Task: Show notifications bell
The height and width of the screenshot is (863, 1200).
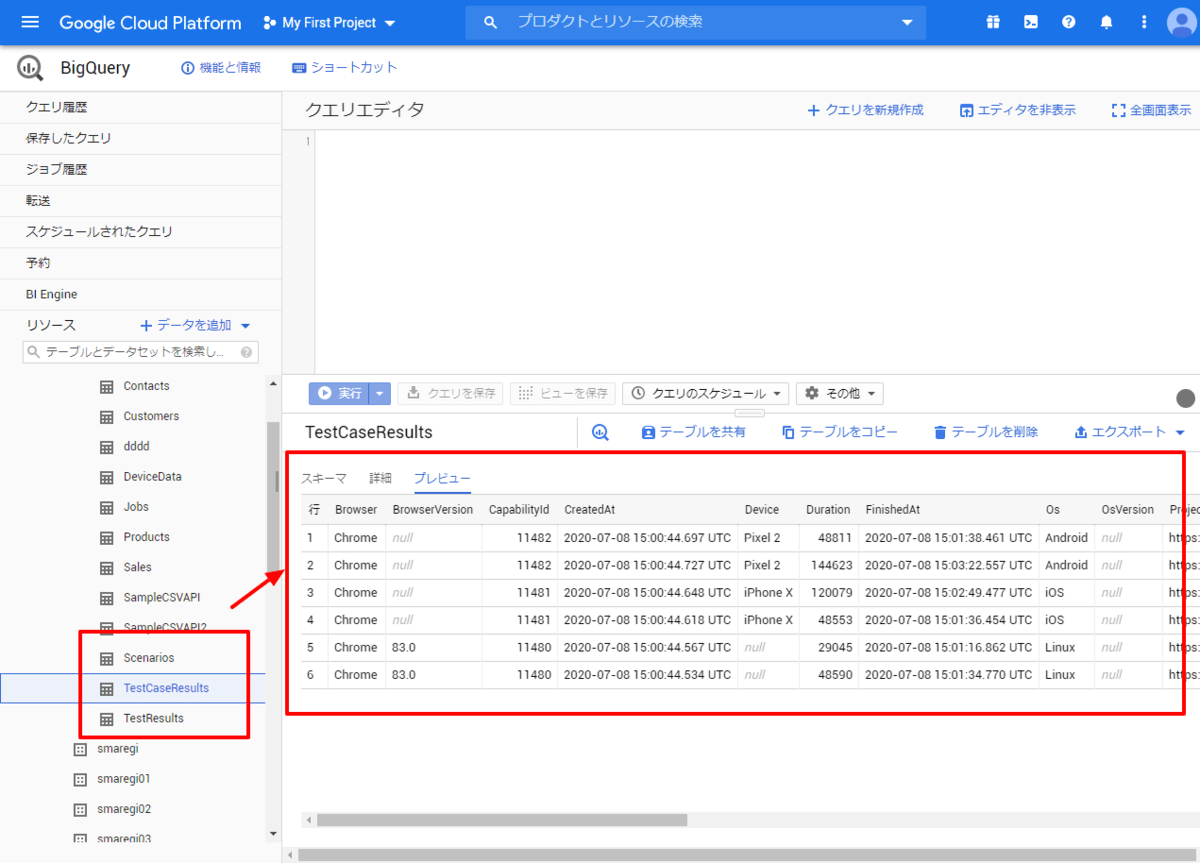Action: point(1106,22)
